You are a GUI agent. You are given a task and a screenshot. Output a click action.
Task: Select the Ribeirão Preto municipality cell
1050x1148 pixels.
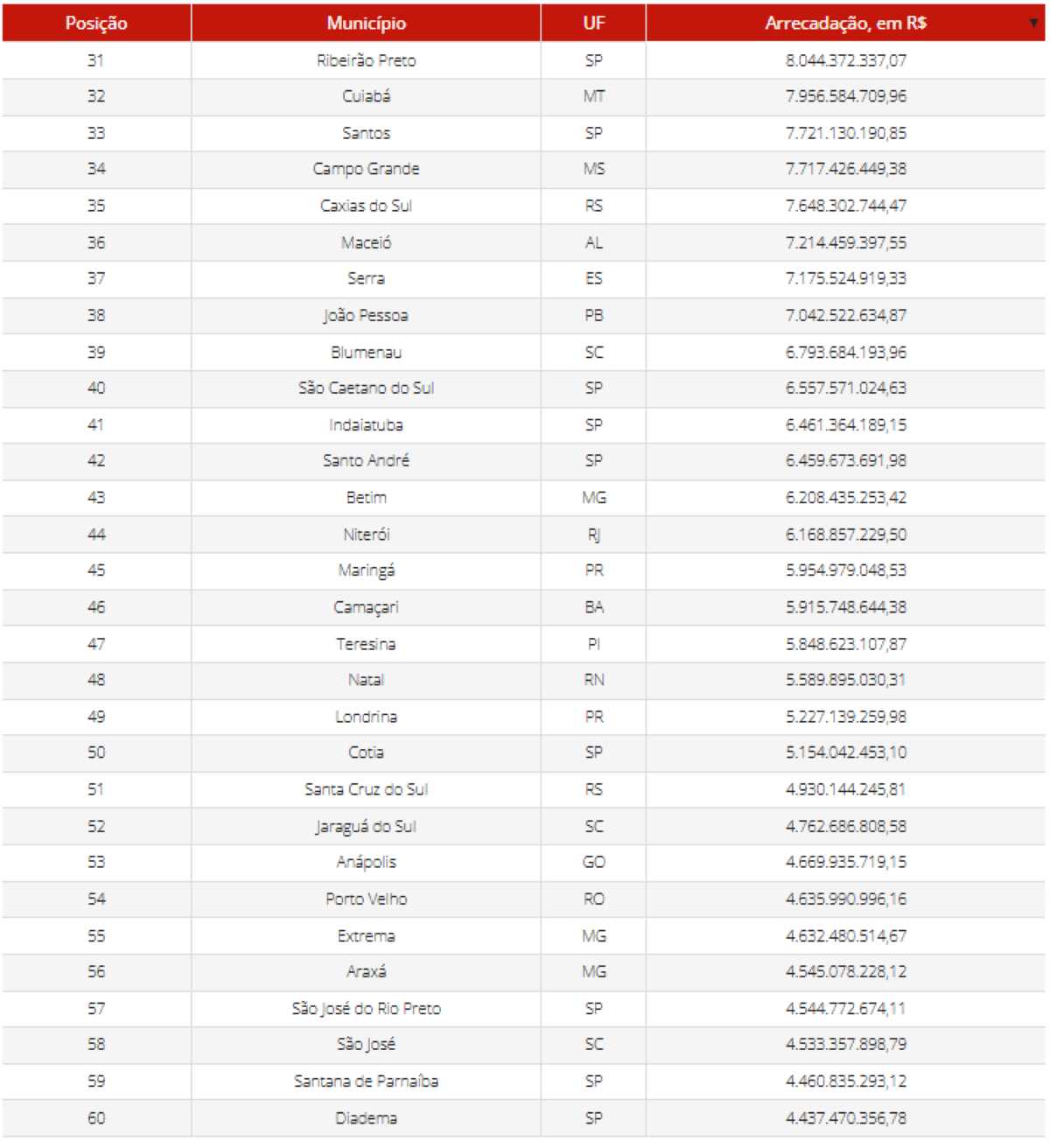pyautogui.click(x=366, y=60)
